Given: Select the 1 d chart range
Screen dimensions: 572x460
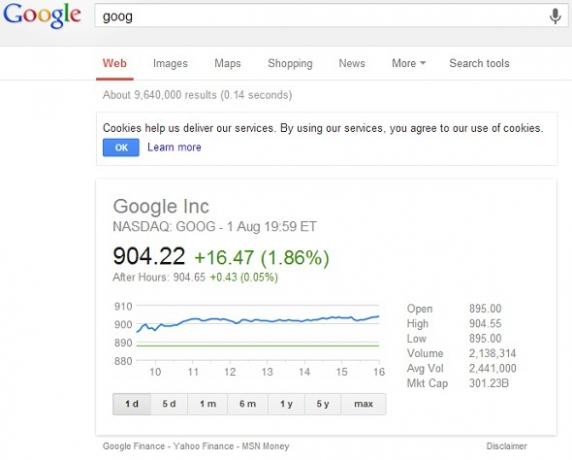Looking at the screenshot, I should 132,404.
